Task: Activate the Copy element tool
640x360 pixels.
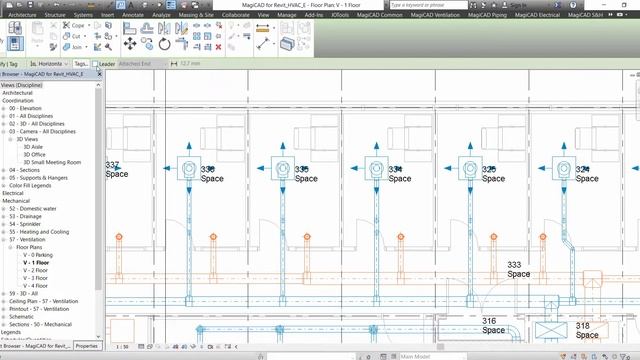Action: [147, 43]
